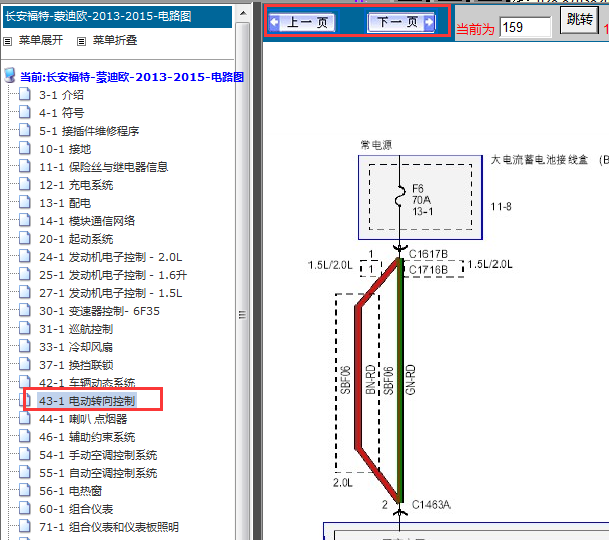The height and width of the screenshot is (540, 609).
Task: Open tree item 11-1 保险丝与继电器信息
Action: (x=103, y=167)
